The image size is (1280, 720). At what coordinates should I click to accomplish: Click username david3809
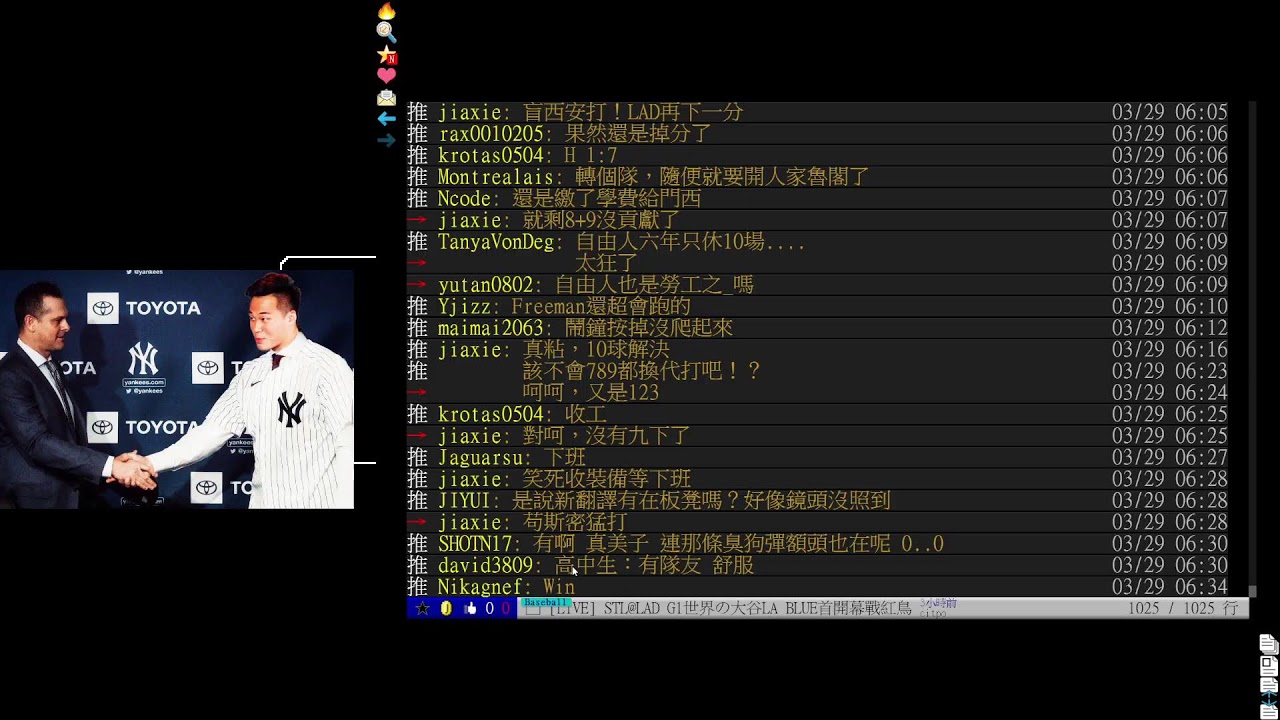[485, 566]
